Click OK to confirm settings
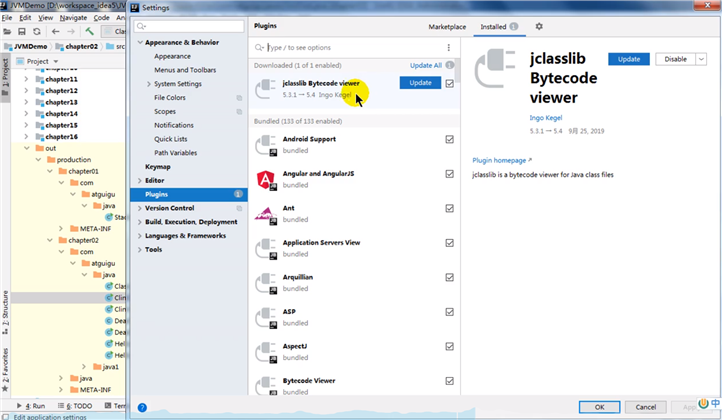Screen dimensions: 722x420 click(x=600, y=407)
